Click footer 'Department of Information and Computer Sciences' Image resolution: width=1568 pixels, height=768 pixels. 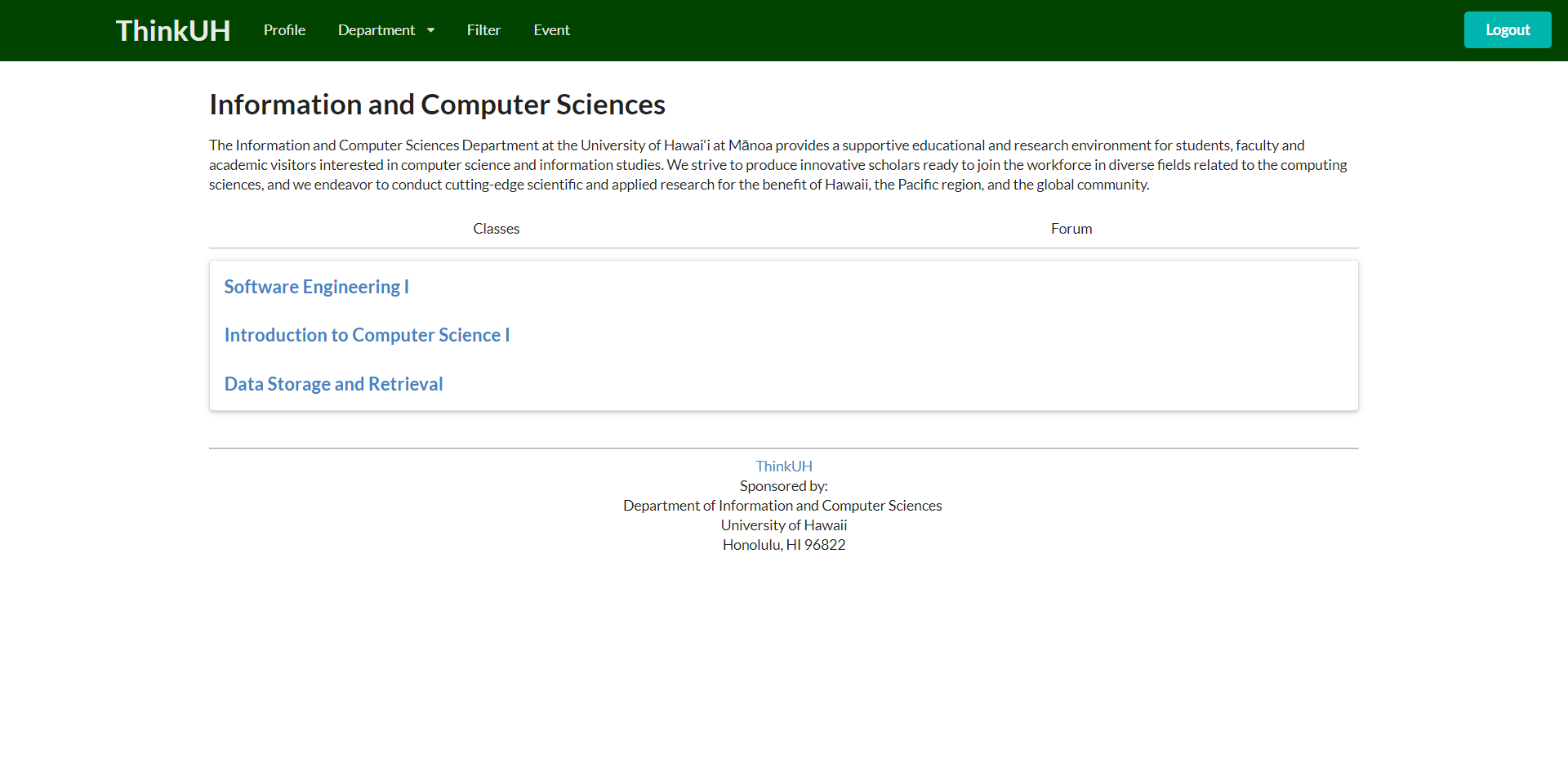(782, 506)
